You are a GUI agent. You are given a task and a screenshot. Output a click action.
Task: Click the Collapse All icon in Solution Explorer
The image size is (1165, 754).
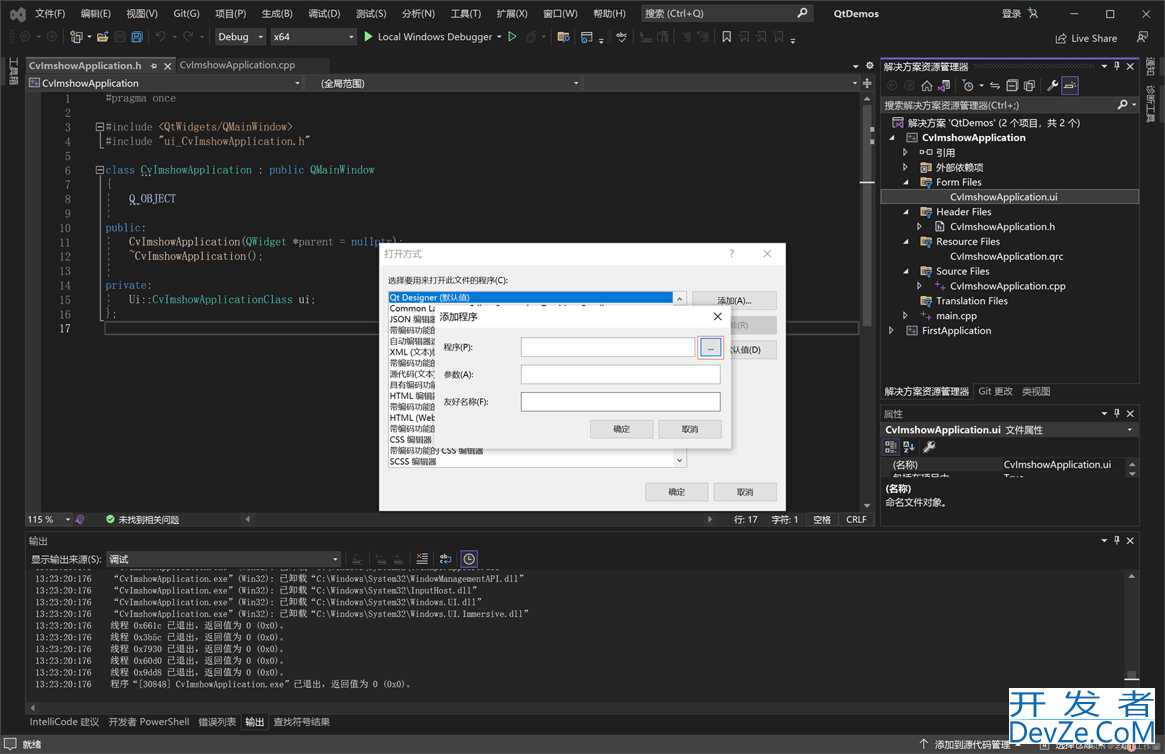pyautogui.click(x=1012, y=85)
